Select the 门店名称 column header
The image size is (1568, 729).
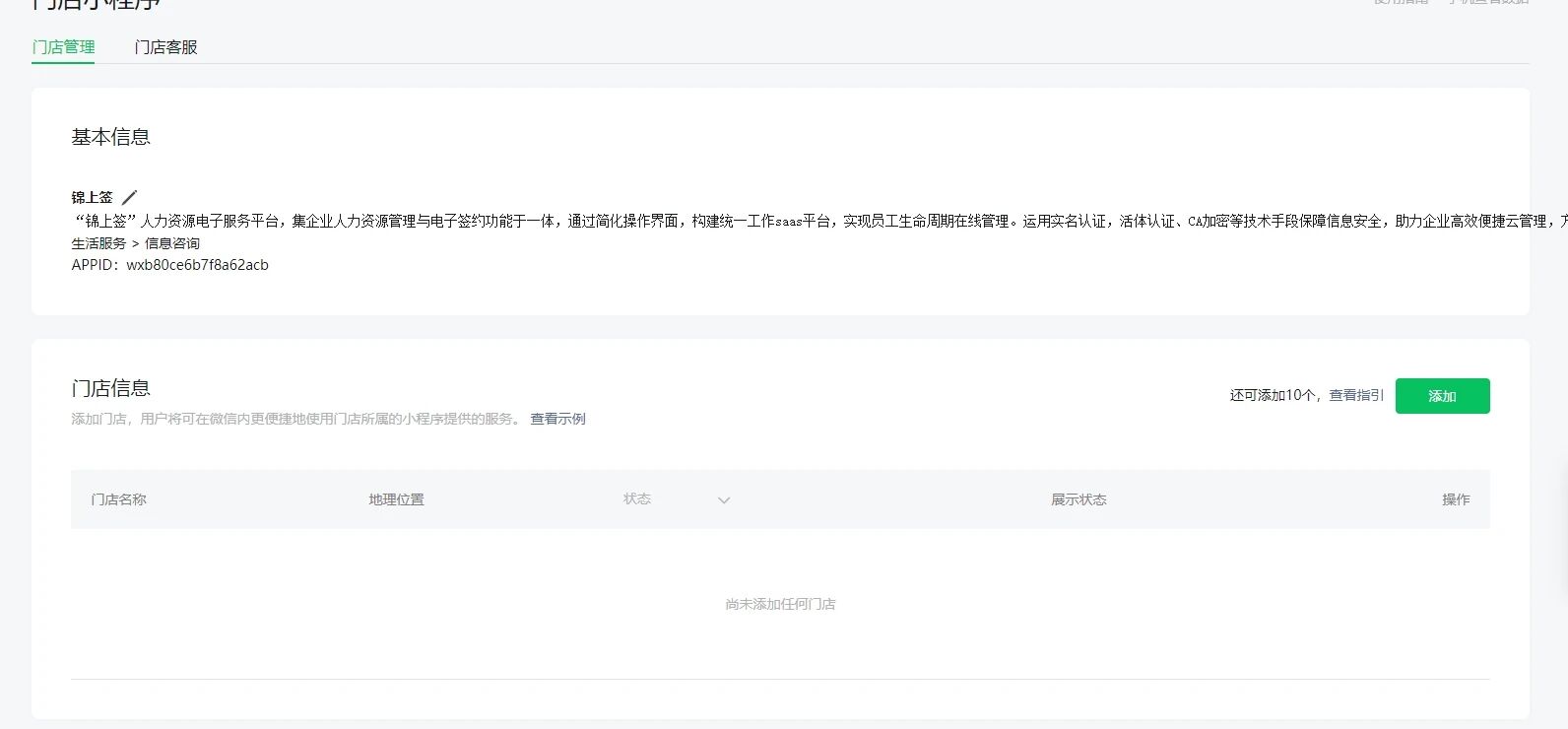pyautogui.click(x=119, y=499)
